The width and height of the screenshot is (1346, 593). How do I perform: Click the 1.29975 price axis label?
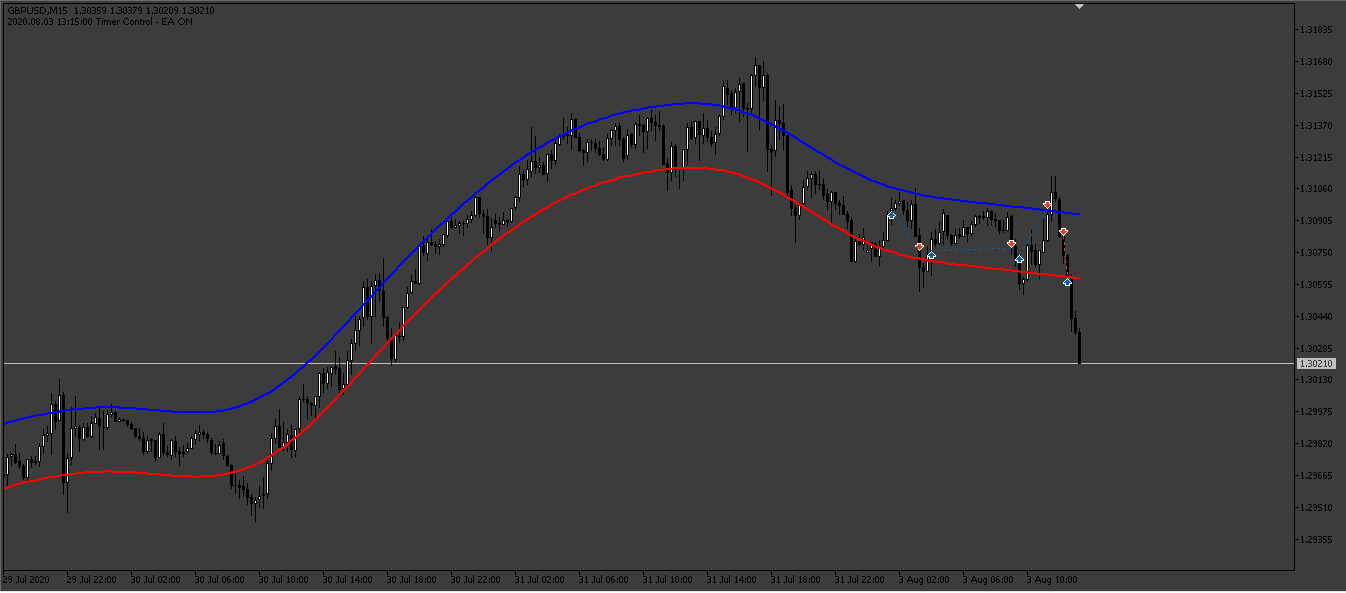click(1317, 412)
